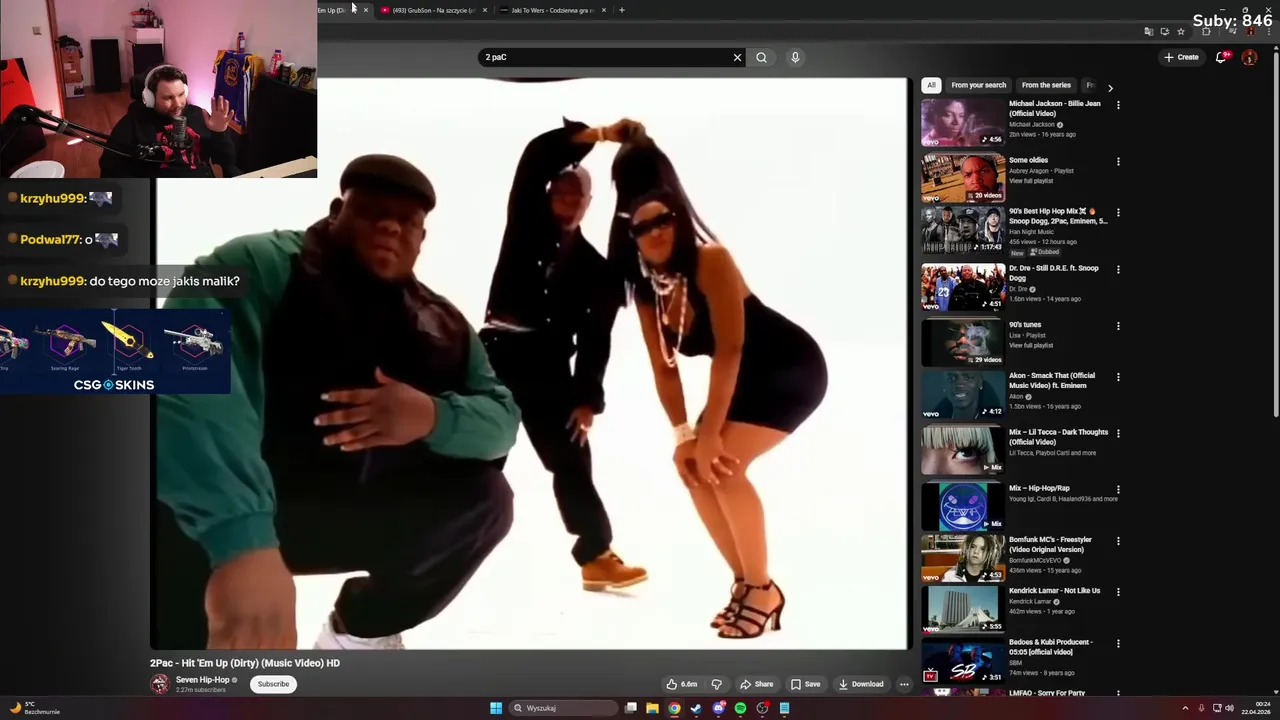Close the GrubSon browser tab
Image resolution: width=1280 pixels, height=720 pixels.
pyautogui.click(x=485, y=10)
